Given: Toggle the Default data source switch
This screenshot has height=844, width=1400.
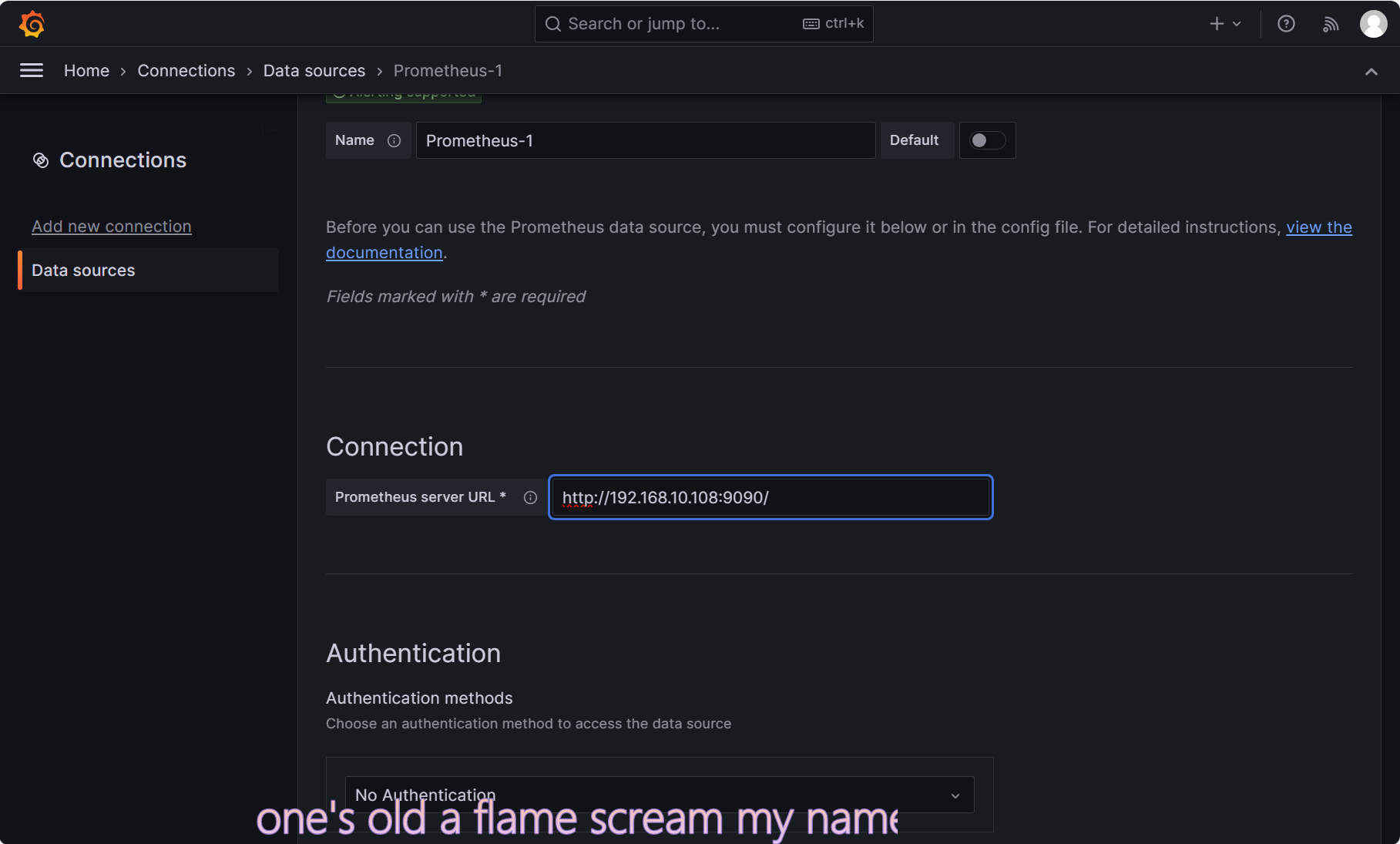Looking at the screenshot, I should pos(987,140).
